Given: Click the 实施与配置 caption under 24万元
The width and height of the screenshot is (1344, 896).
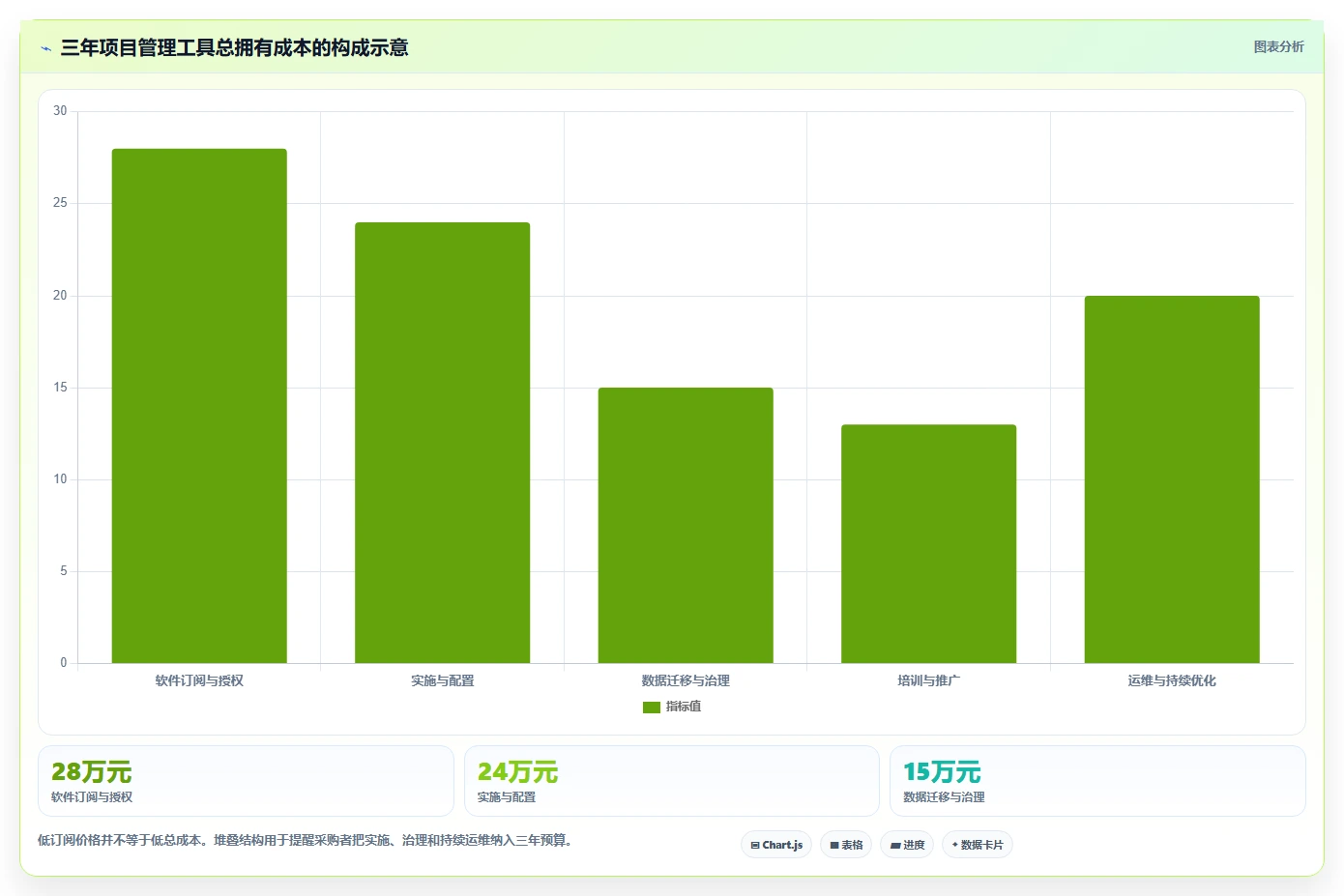Looking at the screenshot, I should pyautogui.click(x=507, y=797).
